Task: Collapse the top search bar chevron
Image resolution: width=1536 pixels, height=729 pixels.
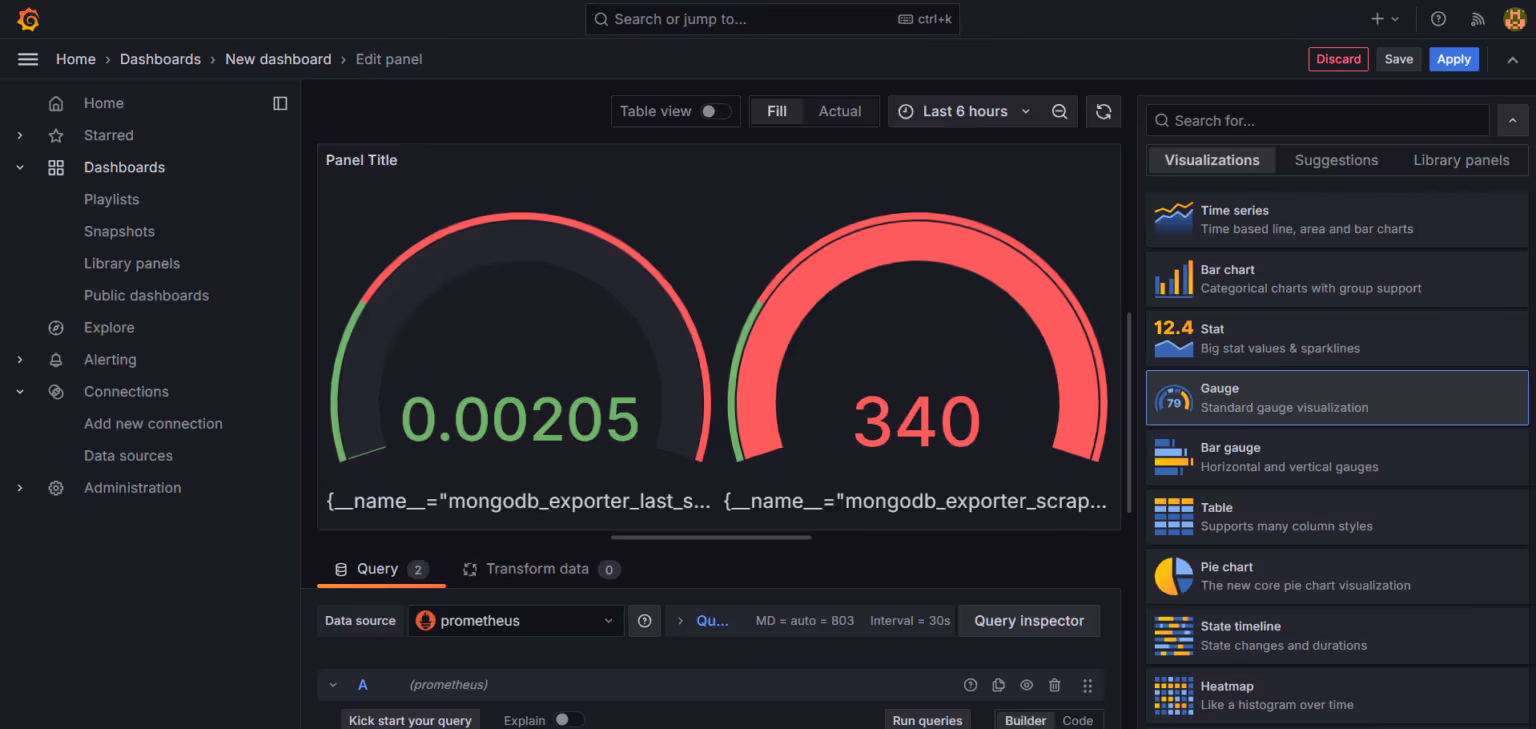Action: coord(1512,60)
